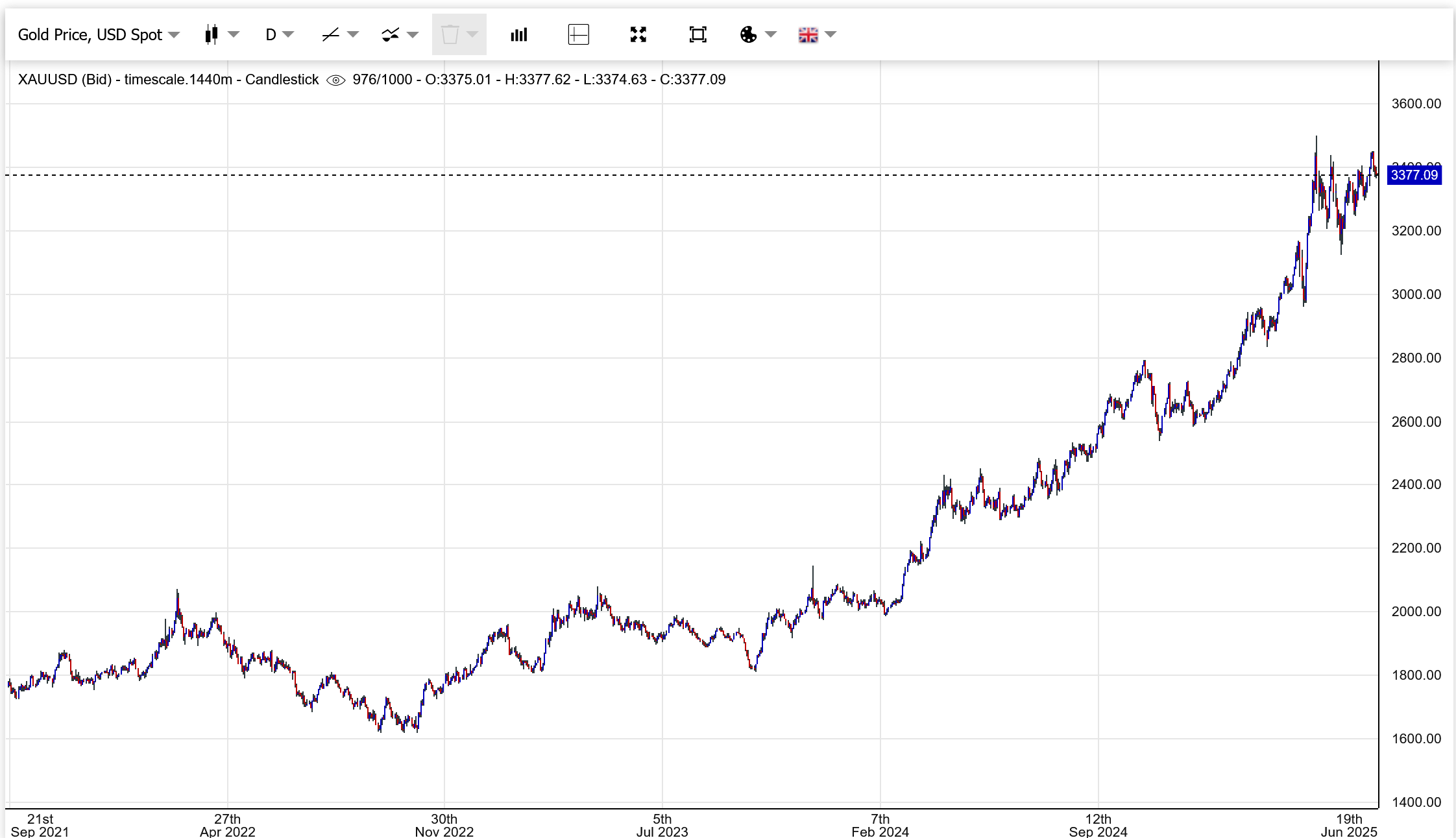1456x838 pixels.
Task: Click the 3000.00 price axis label
Action: coord(1416,294)
